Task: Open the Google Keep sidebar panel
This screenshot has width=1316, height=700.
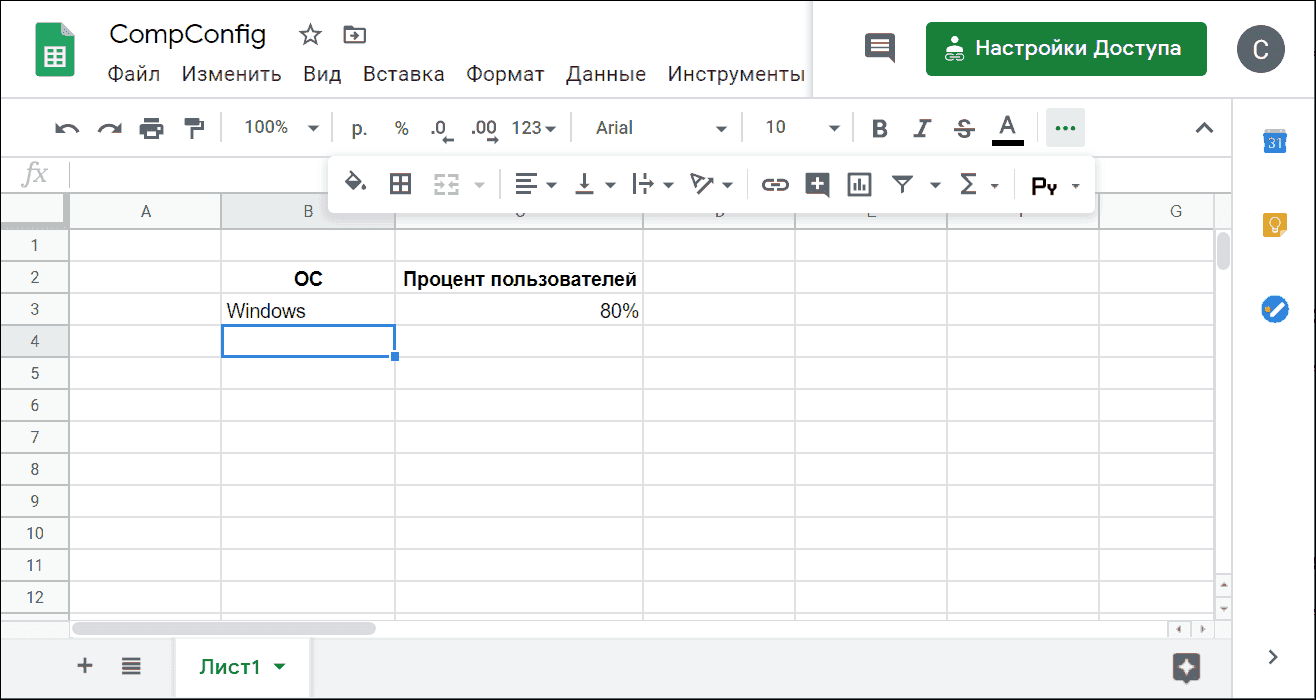Action: click(1275, 225)
